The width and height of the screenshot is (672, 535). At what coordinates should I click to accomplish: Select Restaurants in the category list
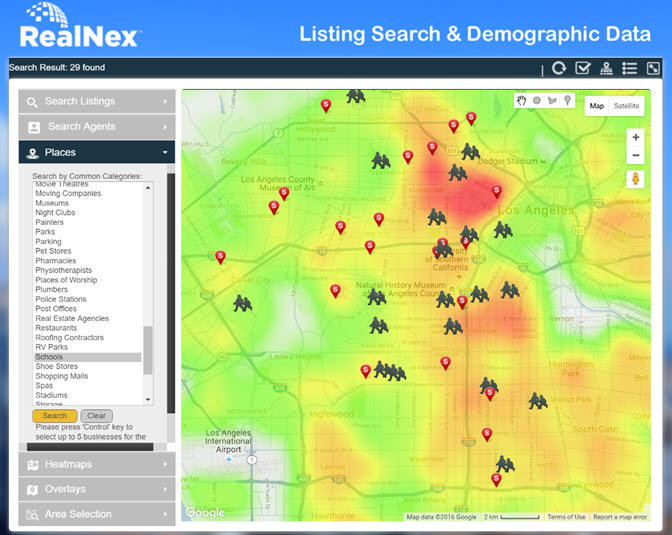[56, 328]
